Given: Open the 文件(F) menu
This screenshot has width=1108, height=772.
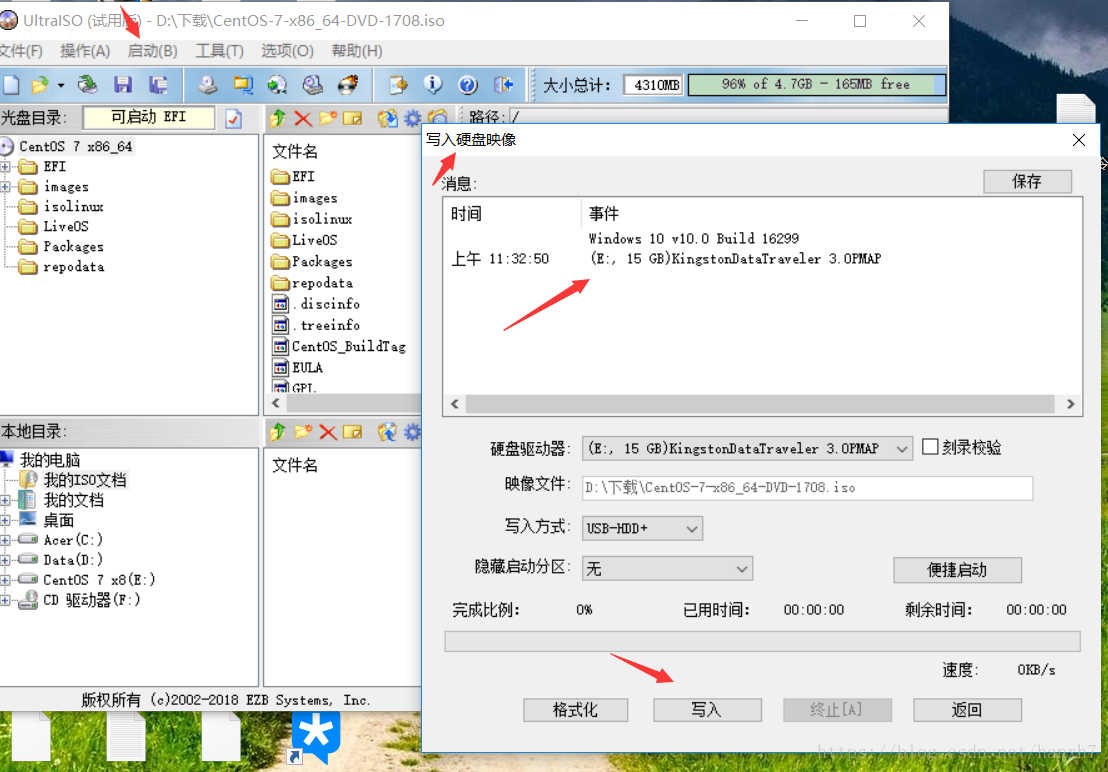Looking at the screenshot, I should click(20, 51).
